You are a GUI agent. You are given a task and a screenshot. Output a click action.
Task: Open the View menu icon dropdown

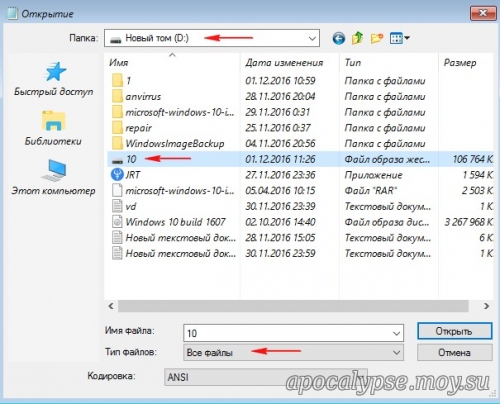[400, 38]
